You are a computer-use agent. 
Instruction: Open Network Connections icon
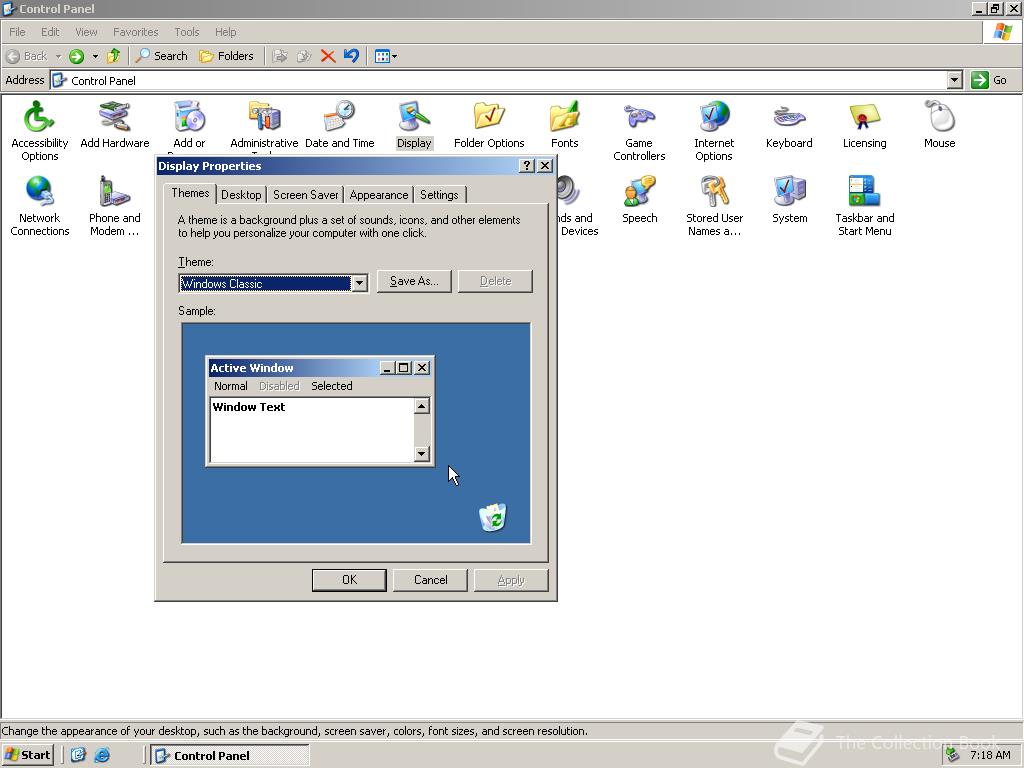39,205
